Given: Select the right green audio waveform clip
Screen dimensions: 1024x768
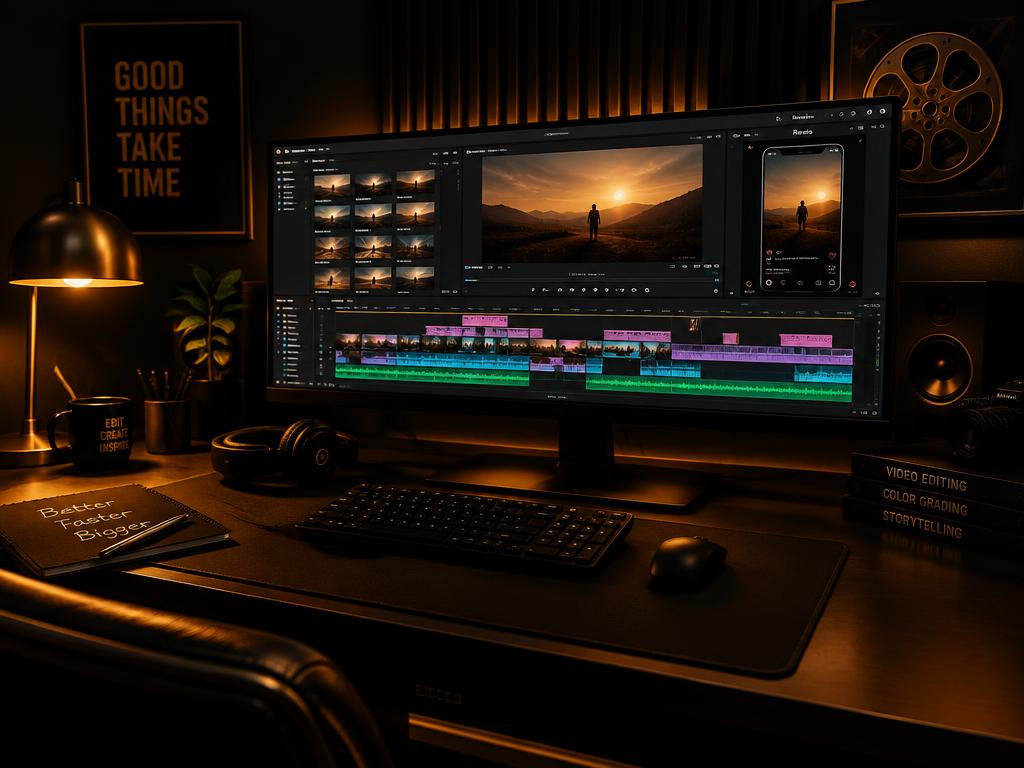Looking at the screenshot, I should point(719,388).
